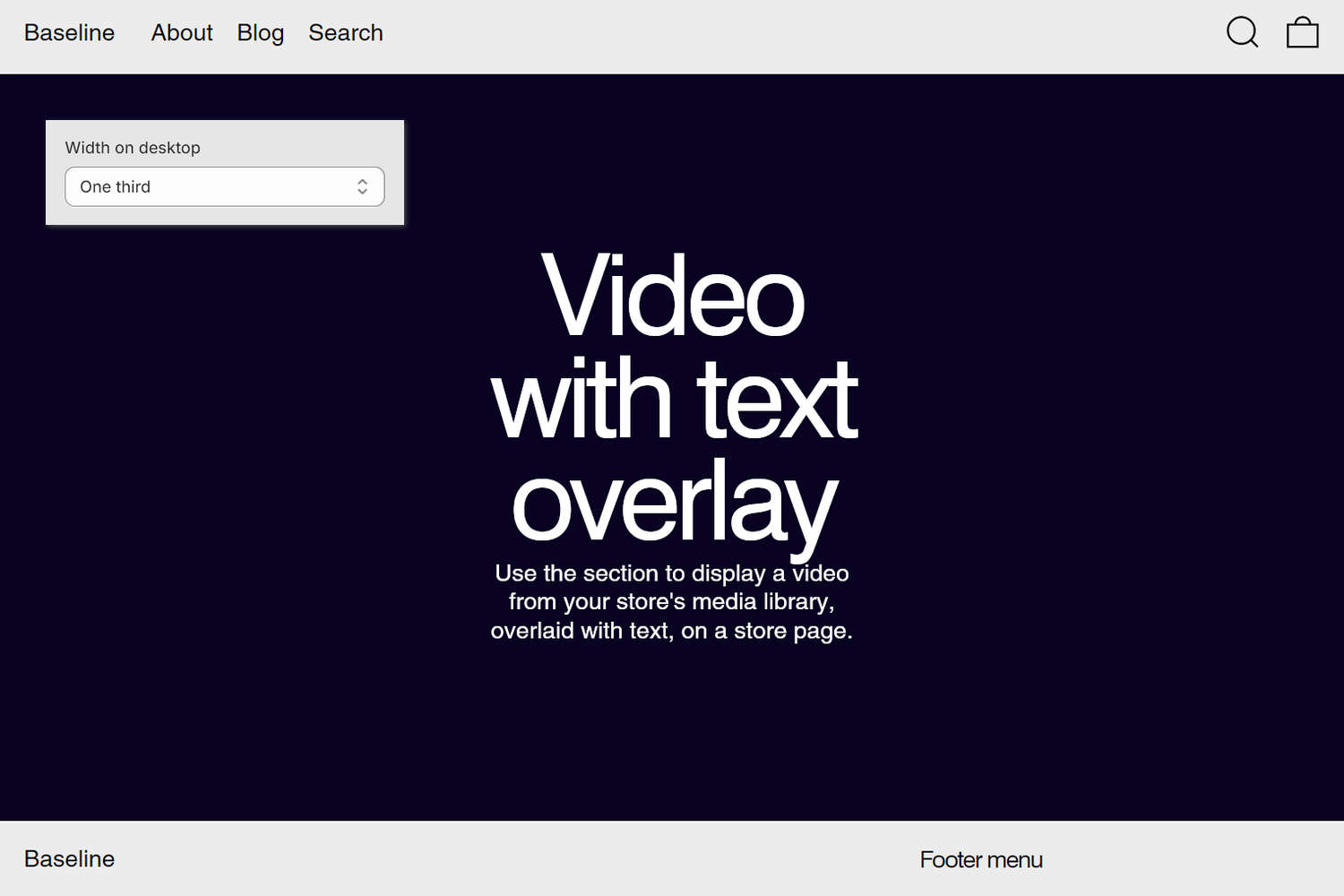The width and height of the screenshot is (1344, 896).
Task: Navigate to the Blog menu item
Action: point(260,32)
